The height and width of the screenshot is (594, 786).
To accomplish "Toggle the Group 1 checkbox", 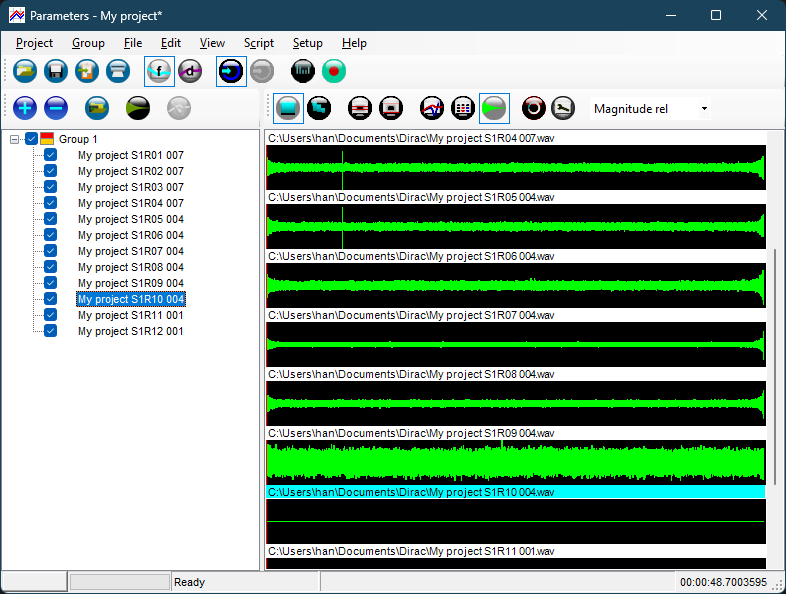I will [31, 139].
